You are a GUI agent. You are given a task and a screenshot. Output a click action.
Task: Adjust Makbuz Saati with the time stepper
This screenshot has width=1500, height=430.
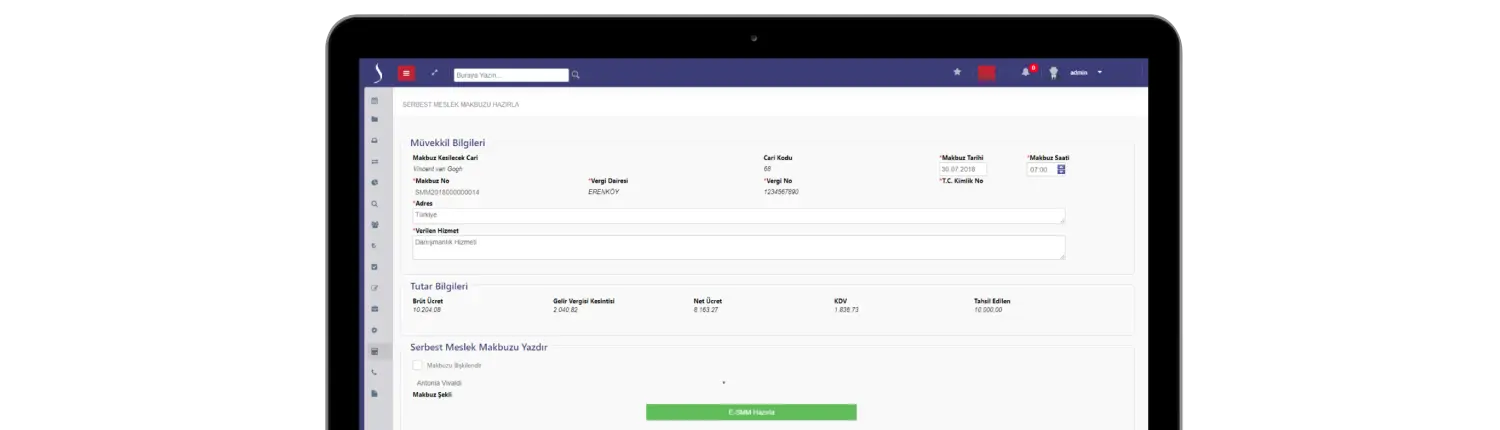tap(1061, 169)
